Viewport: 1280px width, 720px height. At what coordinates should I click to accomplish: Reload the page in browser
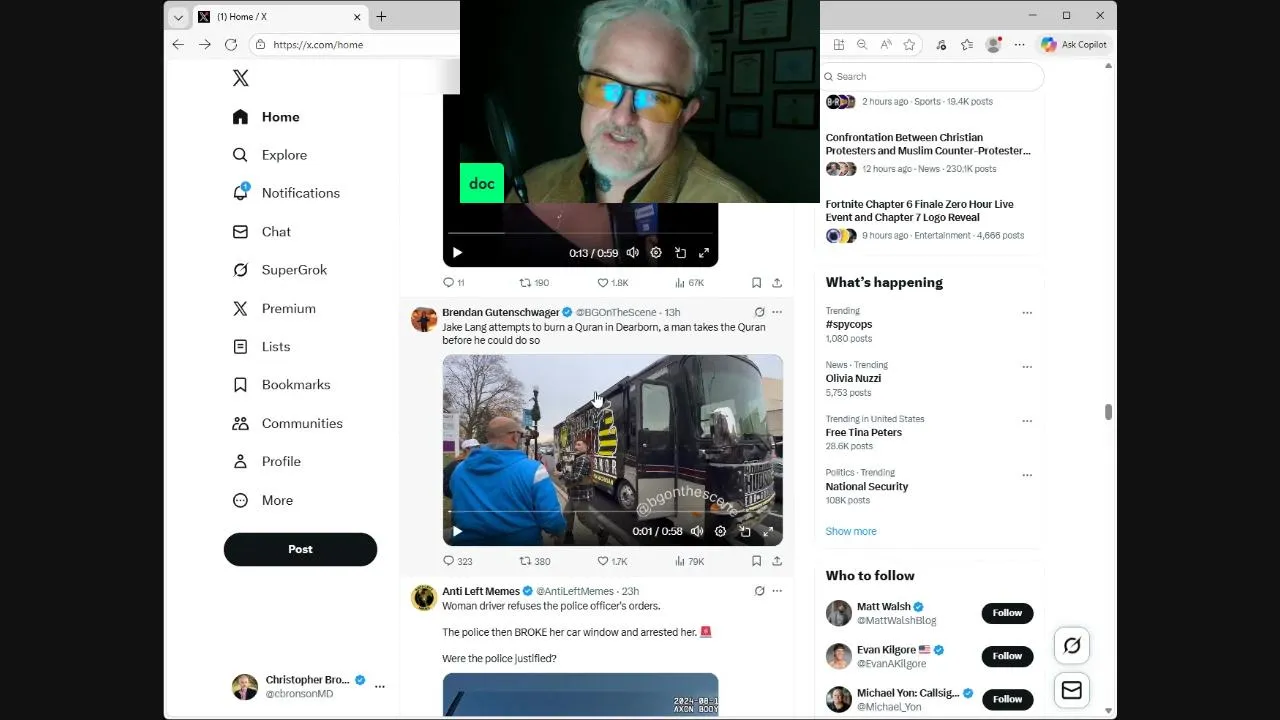pos(231,44)
